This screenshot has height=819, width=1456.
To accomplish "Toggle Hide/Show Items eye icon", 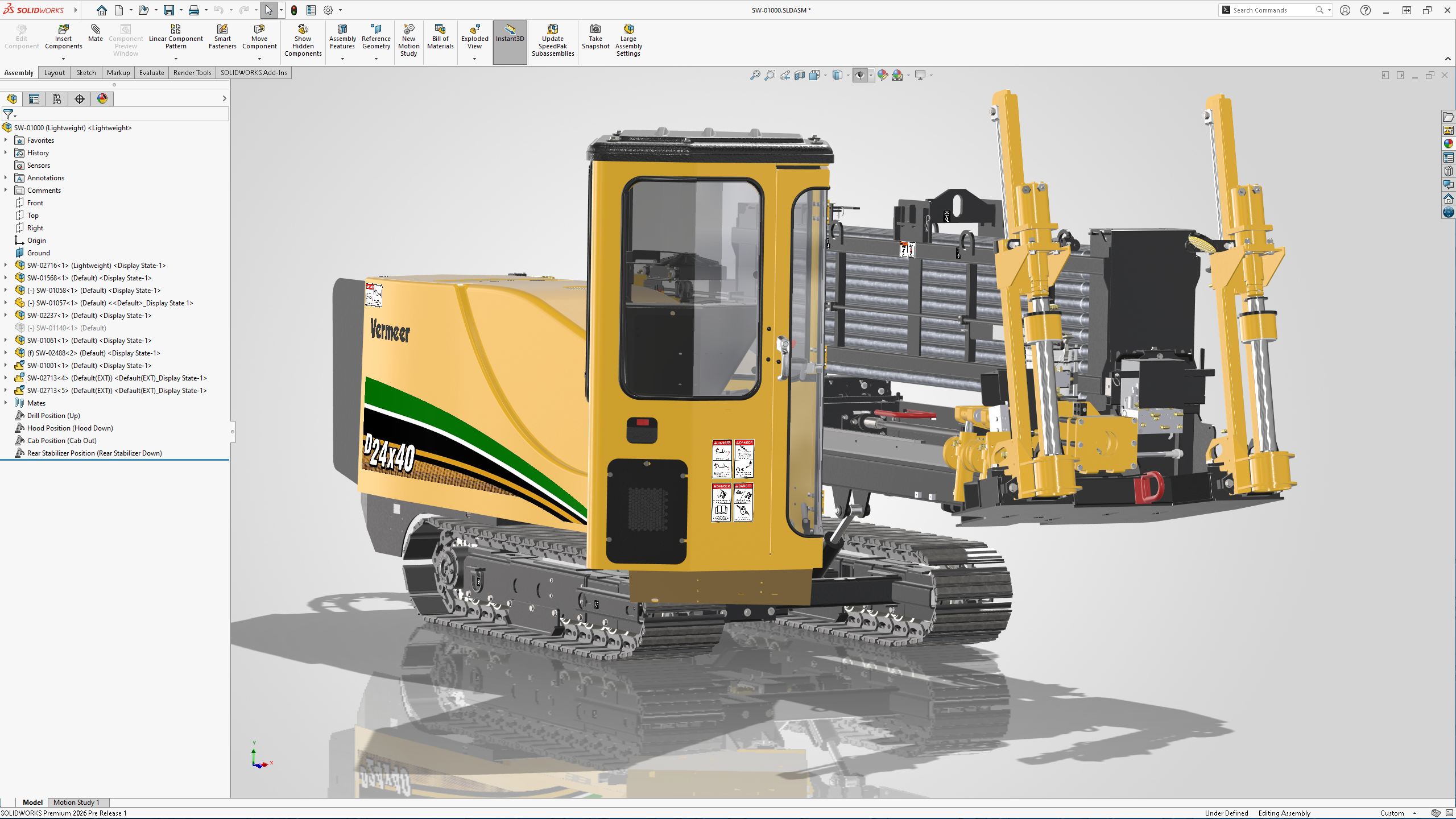I will pos(860,75).
